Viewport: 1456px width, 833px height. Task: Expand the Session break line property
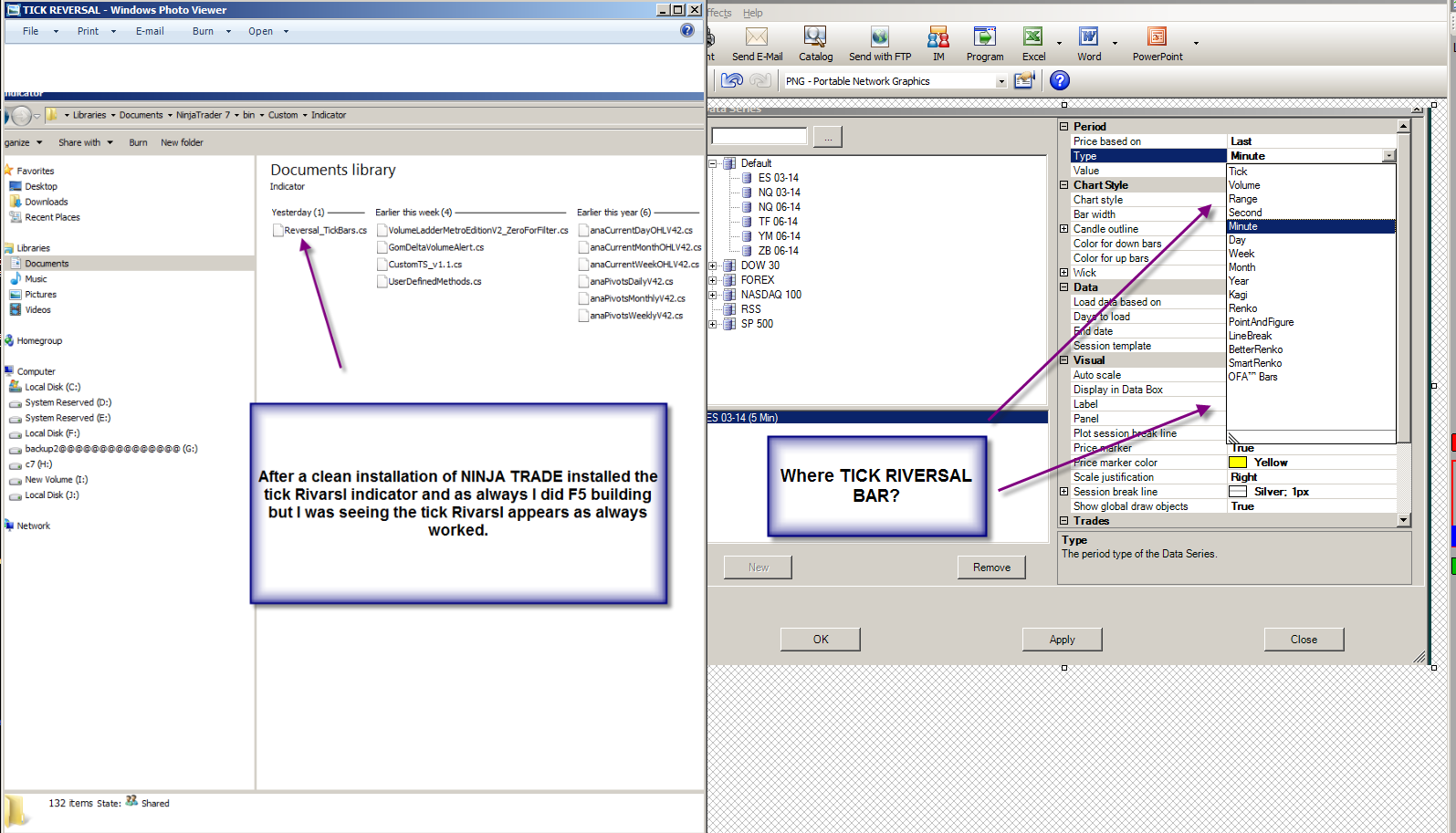[1063, 492]
